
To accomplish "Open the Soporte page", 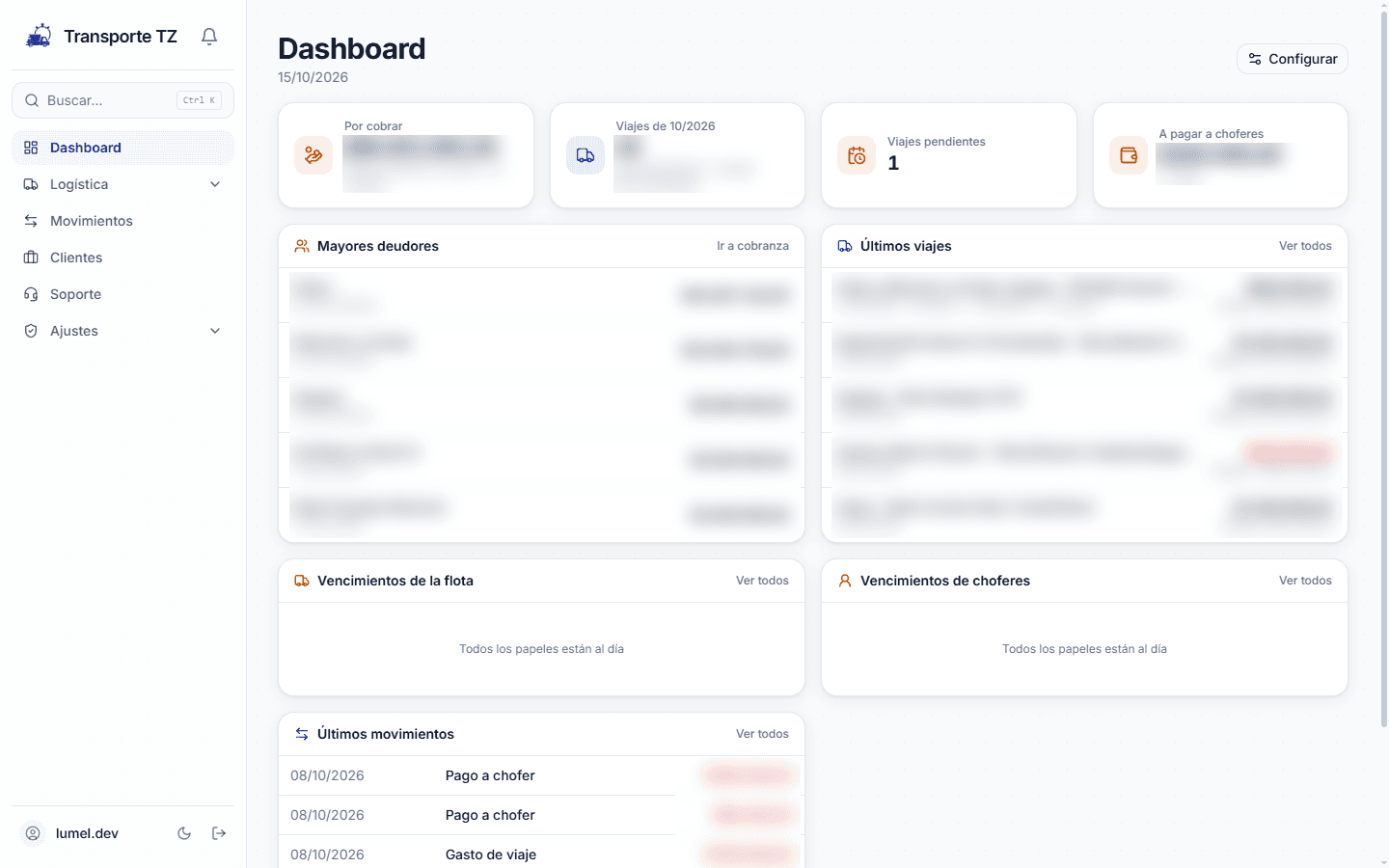I will click(x=123, y=294).
